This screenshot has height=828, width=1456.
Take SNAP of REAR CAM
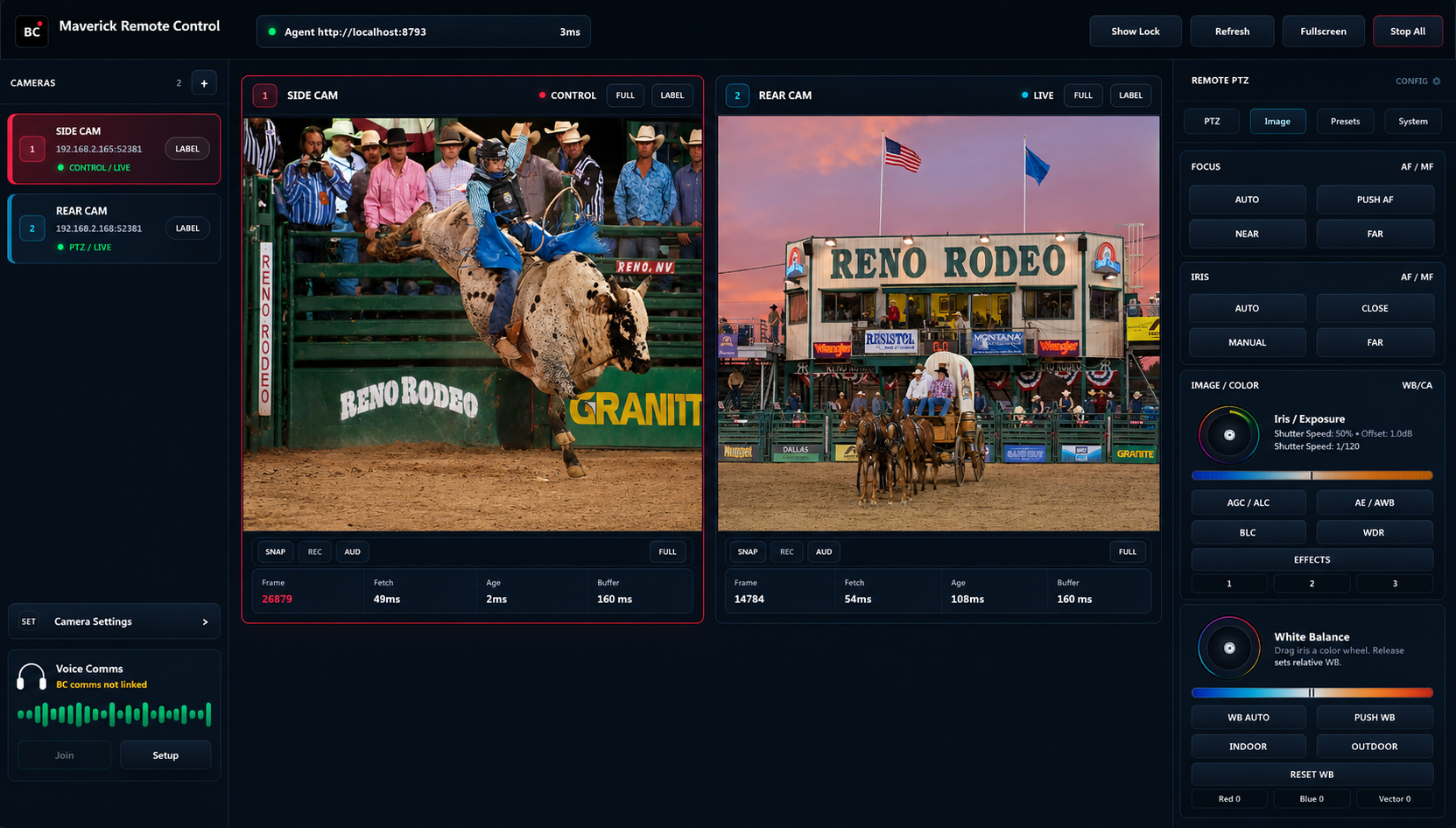748,551
